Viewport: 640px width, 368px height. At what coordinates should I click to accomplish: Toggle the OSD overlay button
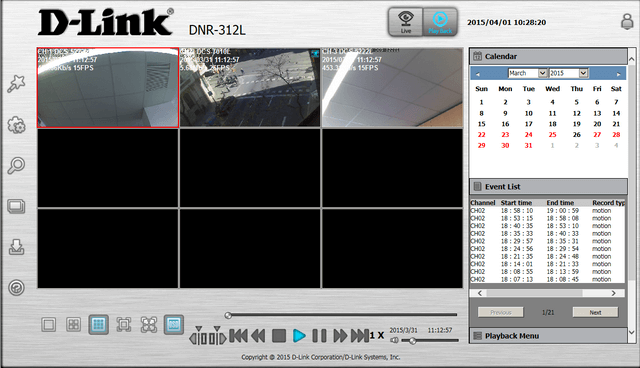tap(174, 325)
